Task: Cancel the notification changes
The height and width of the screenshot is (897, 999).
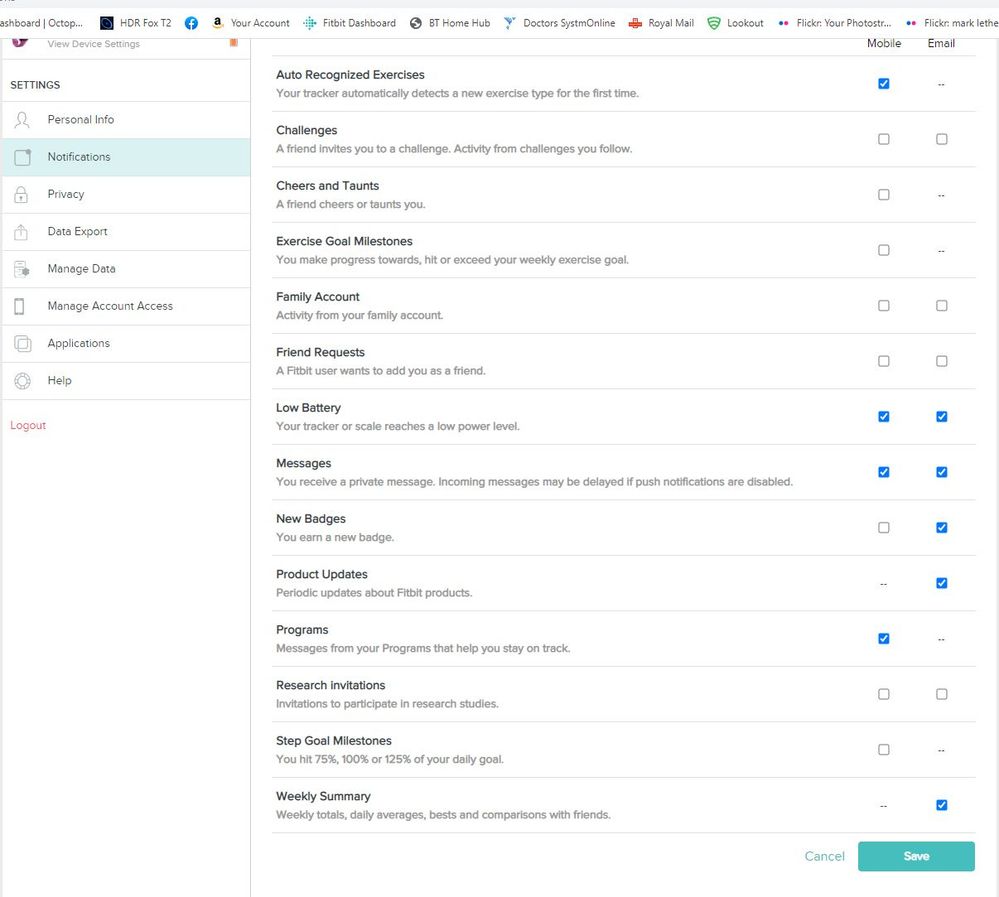Action: tap(824, 856)
